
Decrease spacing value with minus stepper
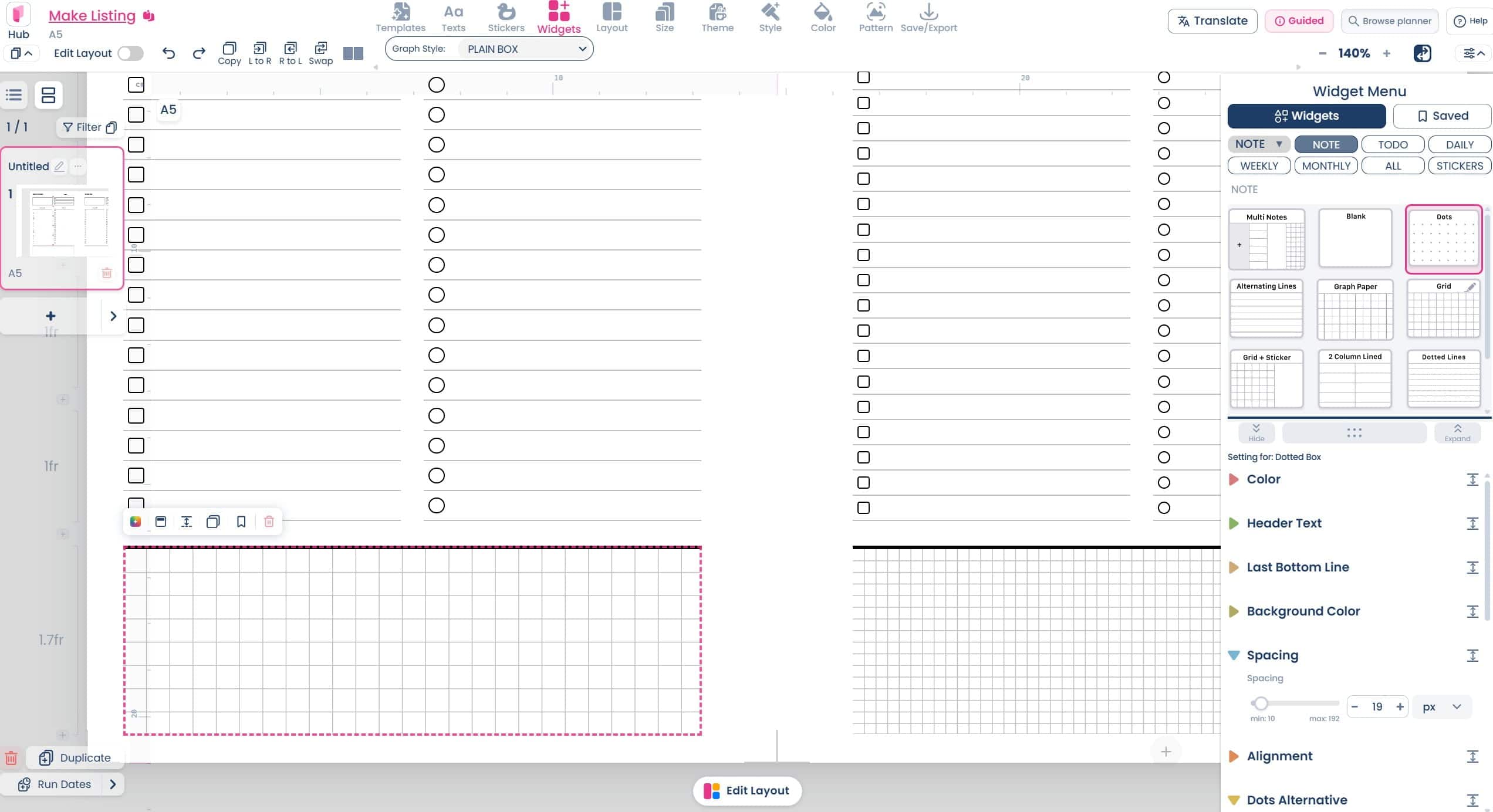(x=1354, y=707)
